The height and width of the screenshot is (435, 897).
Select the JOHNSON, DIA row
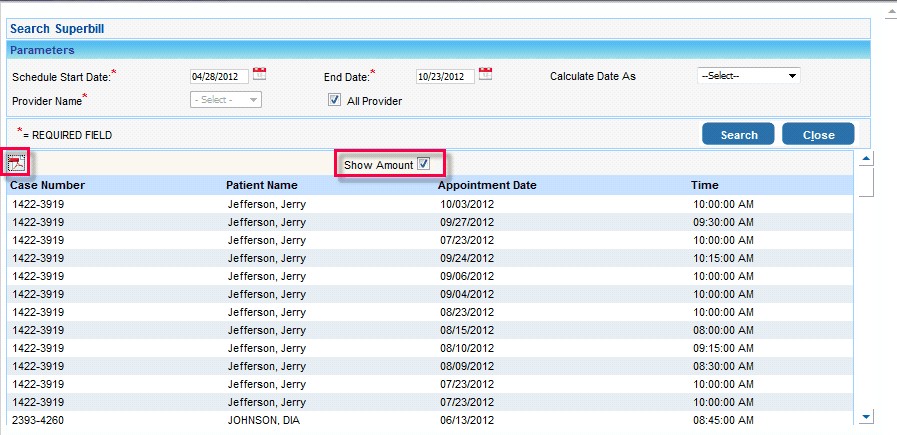[x=265, y=419]
